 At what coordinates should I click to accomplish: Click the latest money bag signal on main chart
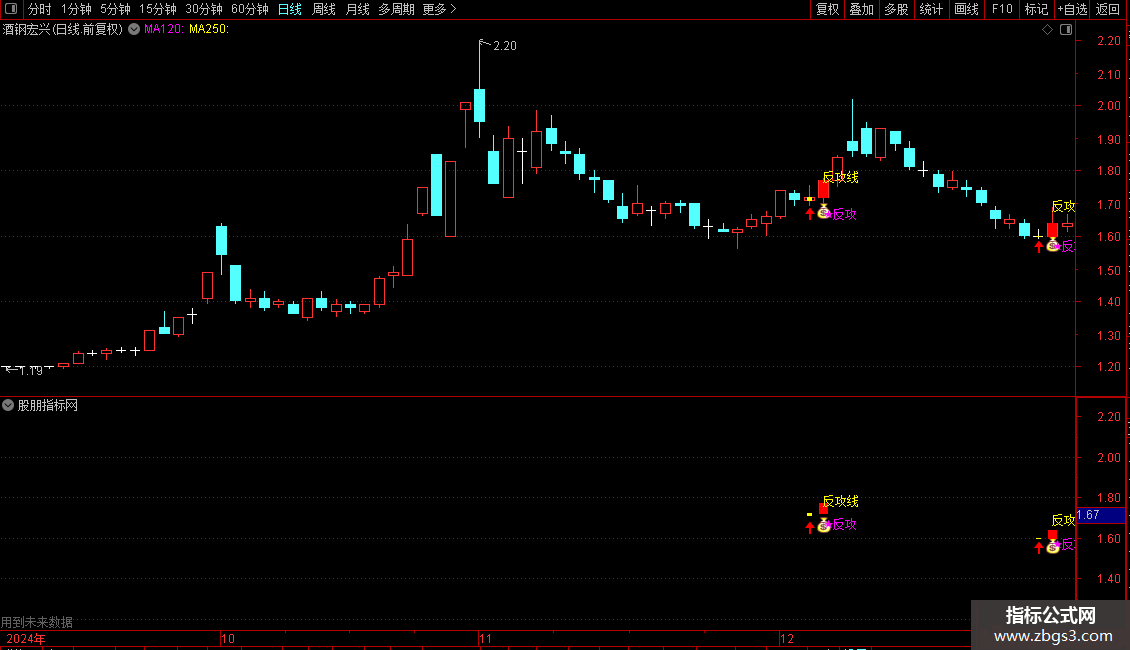pos(1053,246)
